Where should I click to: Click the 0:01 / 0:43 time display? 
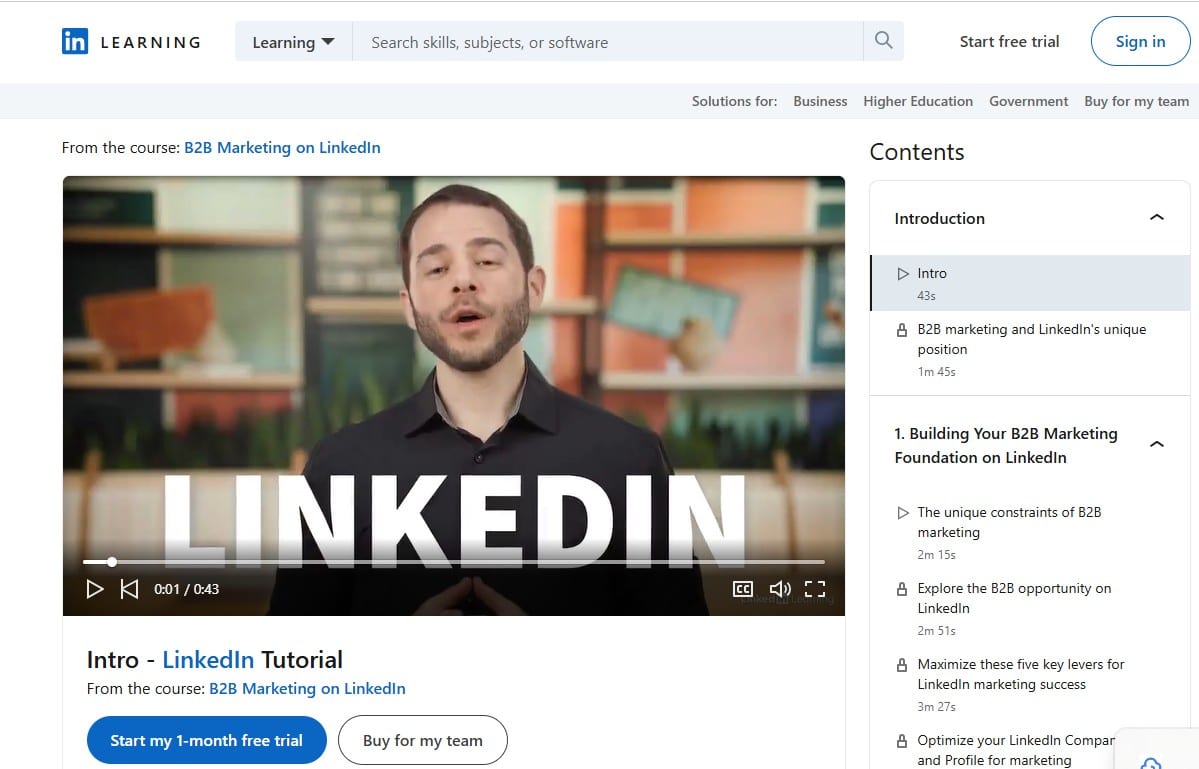pos(187,589)
